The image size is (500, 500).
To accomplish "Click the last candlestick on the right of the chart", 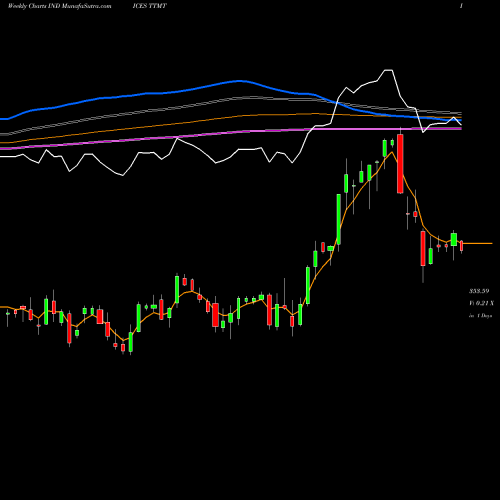I will (x=461, y=246).
